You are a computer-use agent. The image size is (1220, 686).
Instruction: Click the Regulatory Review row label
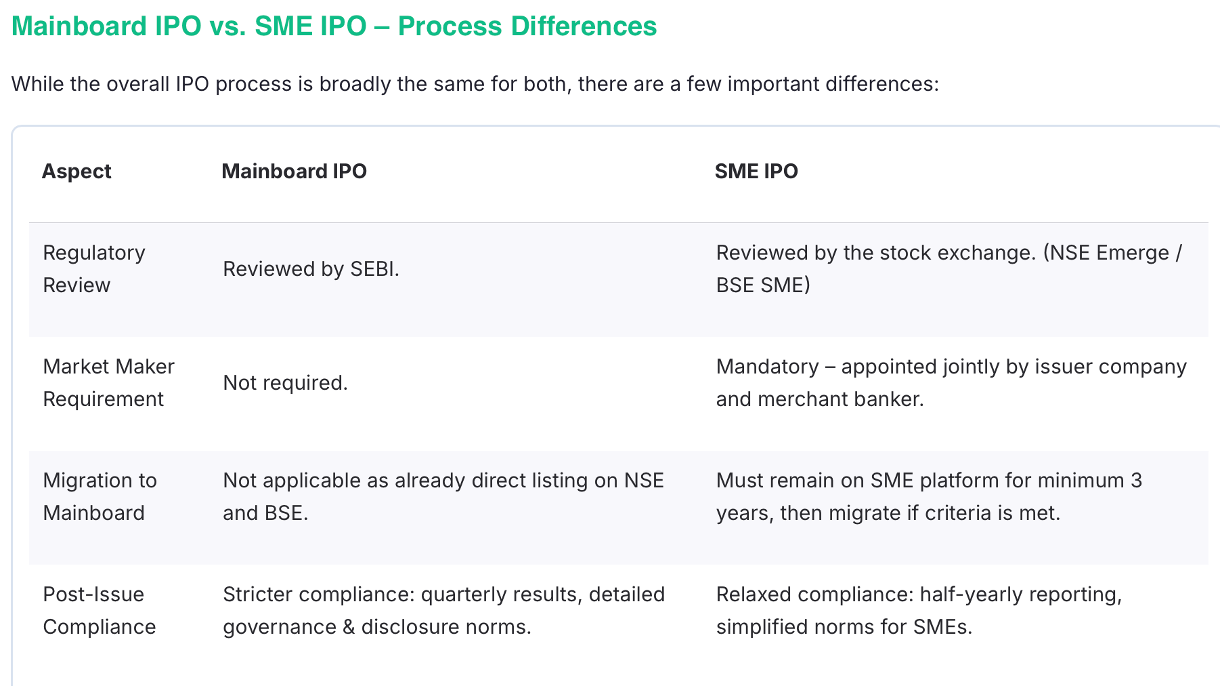[x=94, y=269]
